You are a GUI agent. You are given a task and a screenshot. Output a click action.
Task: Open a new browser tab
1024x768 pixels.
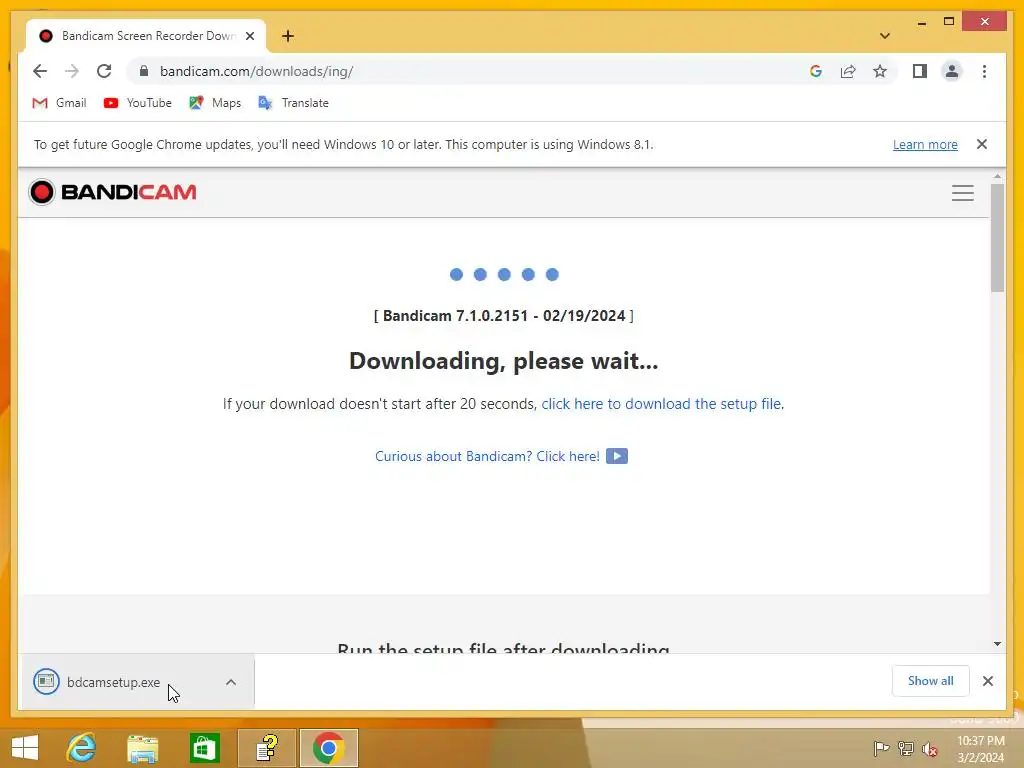(x=288, y=36)
